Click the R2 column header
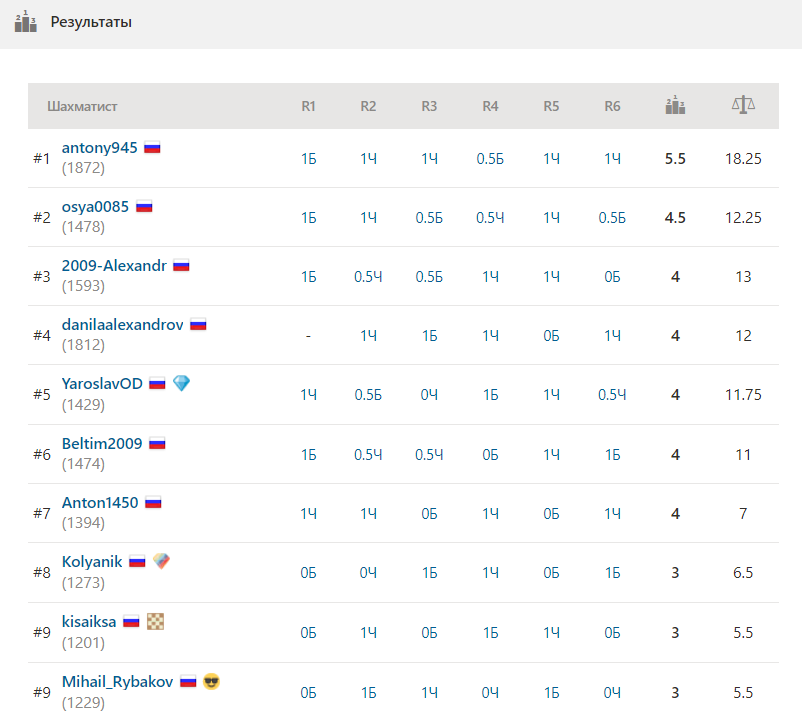Image resolution: width=802 pixels, height=718 pixels. (x=368, y=106)
